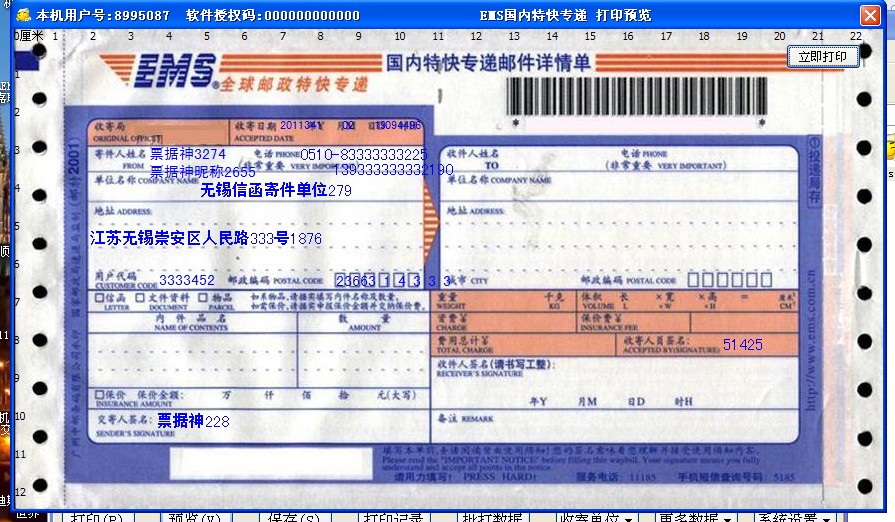895x522 pixels.
Task: Select accepted date value 2011341
Action: (301, 125)
